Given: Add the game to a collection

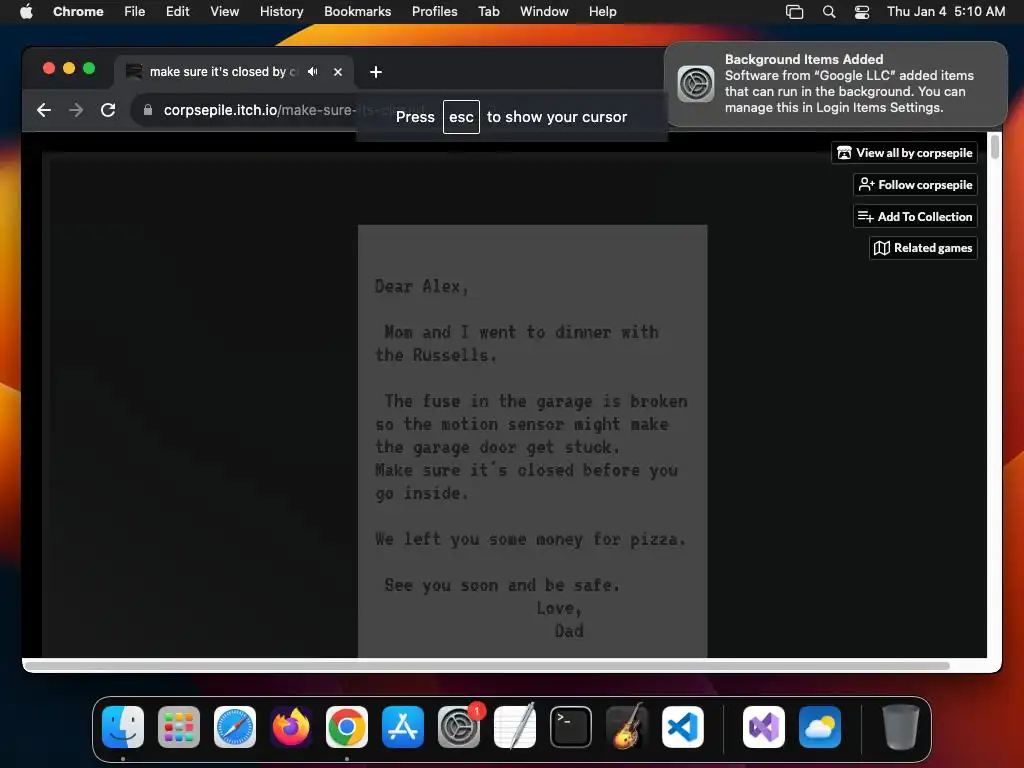Looking at the screenshot, I should tap(916, 216).
